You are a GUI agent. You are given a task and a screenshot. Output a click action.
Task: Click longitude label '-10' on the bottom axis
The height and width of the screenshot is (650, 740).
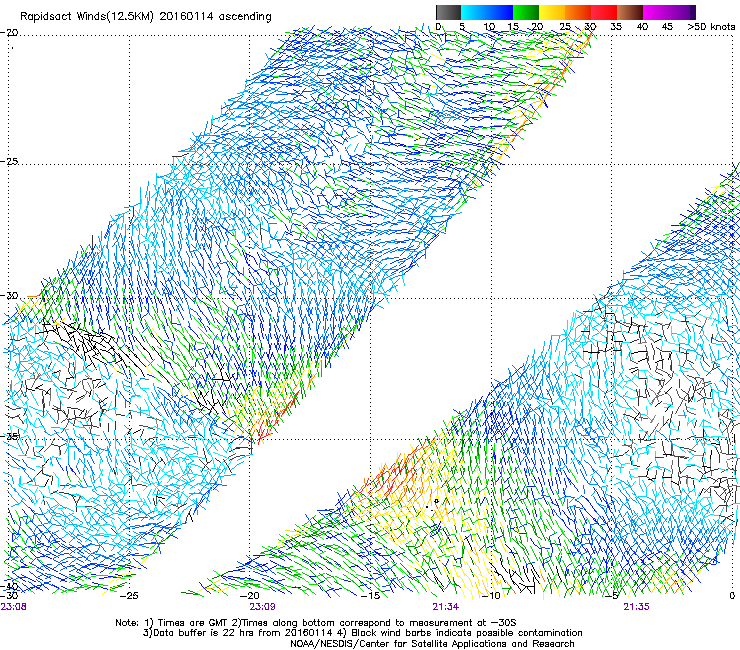pos(491,596)
